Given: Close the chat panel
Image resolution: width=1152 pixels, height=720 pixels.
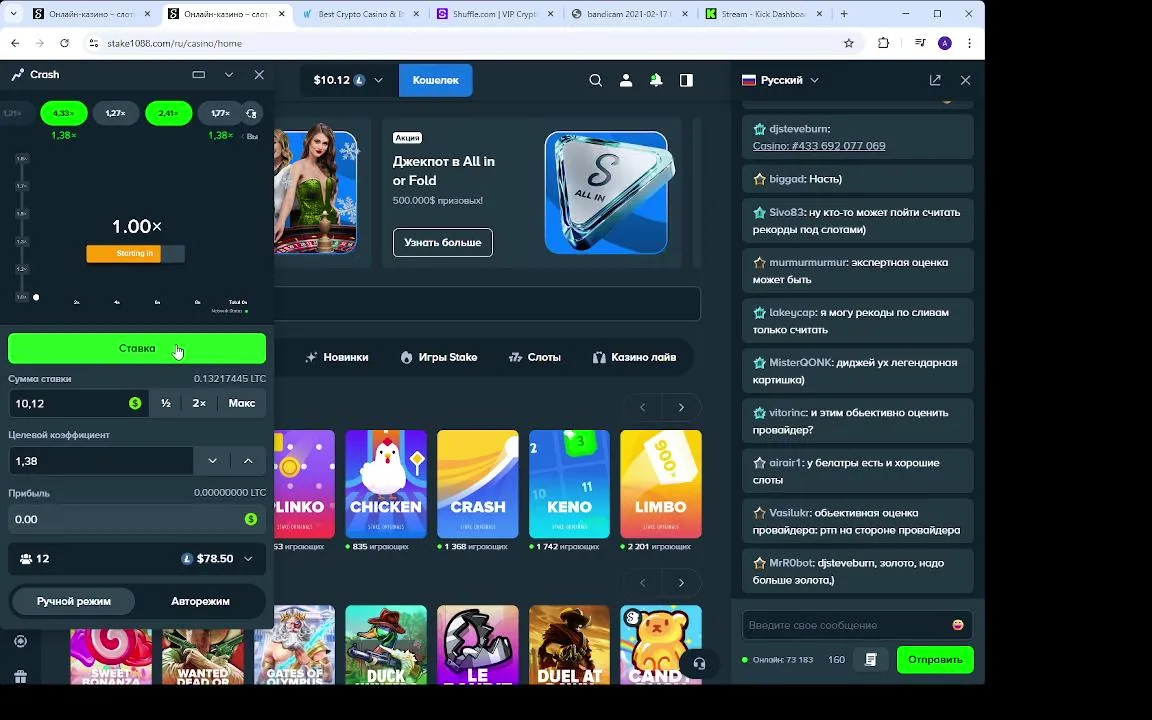Looking at the screenshot, I should click(965, 80).
